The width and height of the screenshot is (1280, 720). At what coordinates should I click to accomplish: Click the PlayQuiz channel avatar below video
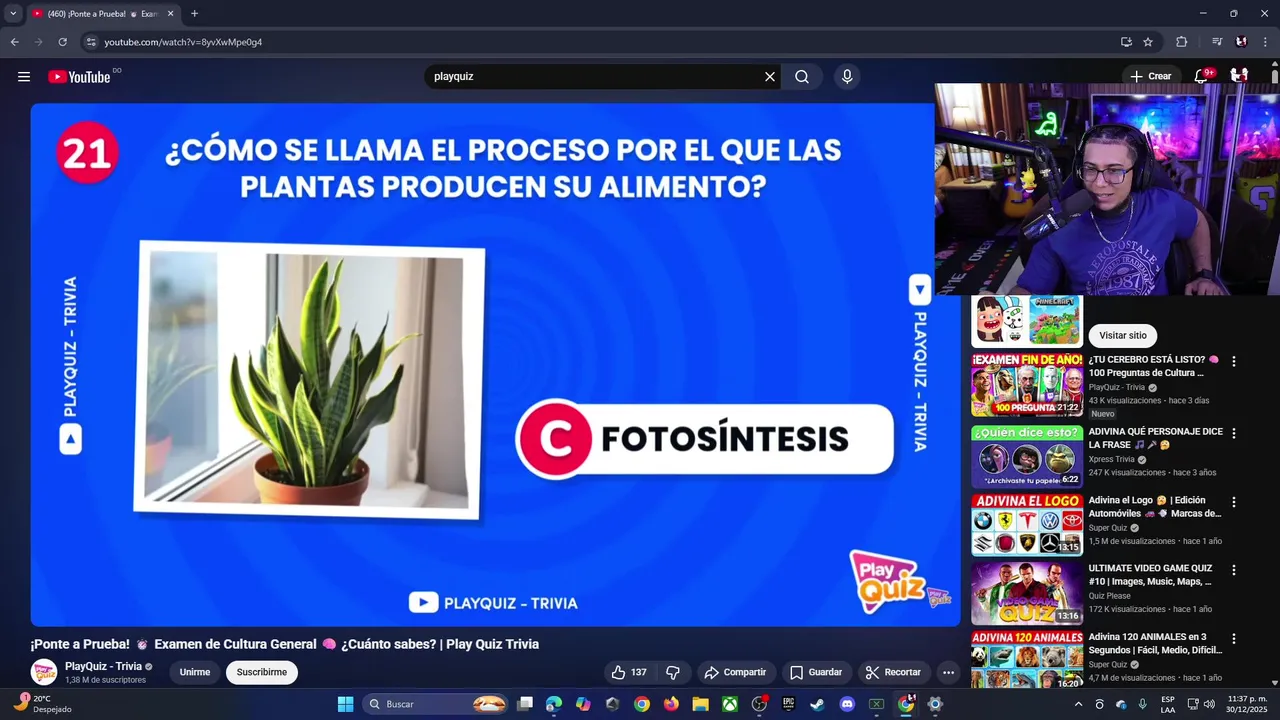pyautogui.click(x=44, y=672)
